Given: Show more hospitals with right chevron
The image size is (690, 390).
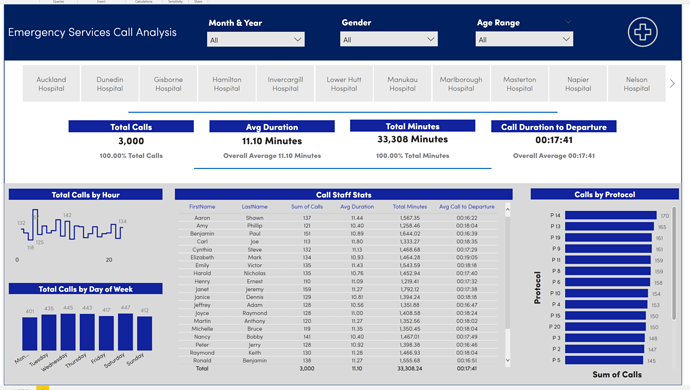Looking at the screenshot, I should 672,84.
